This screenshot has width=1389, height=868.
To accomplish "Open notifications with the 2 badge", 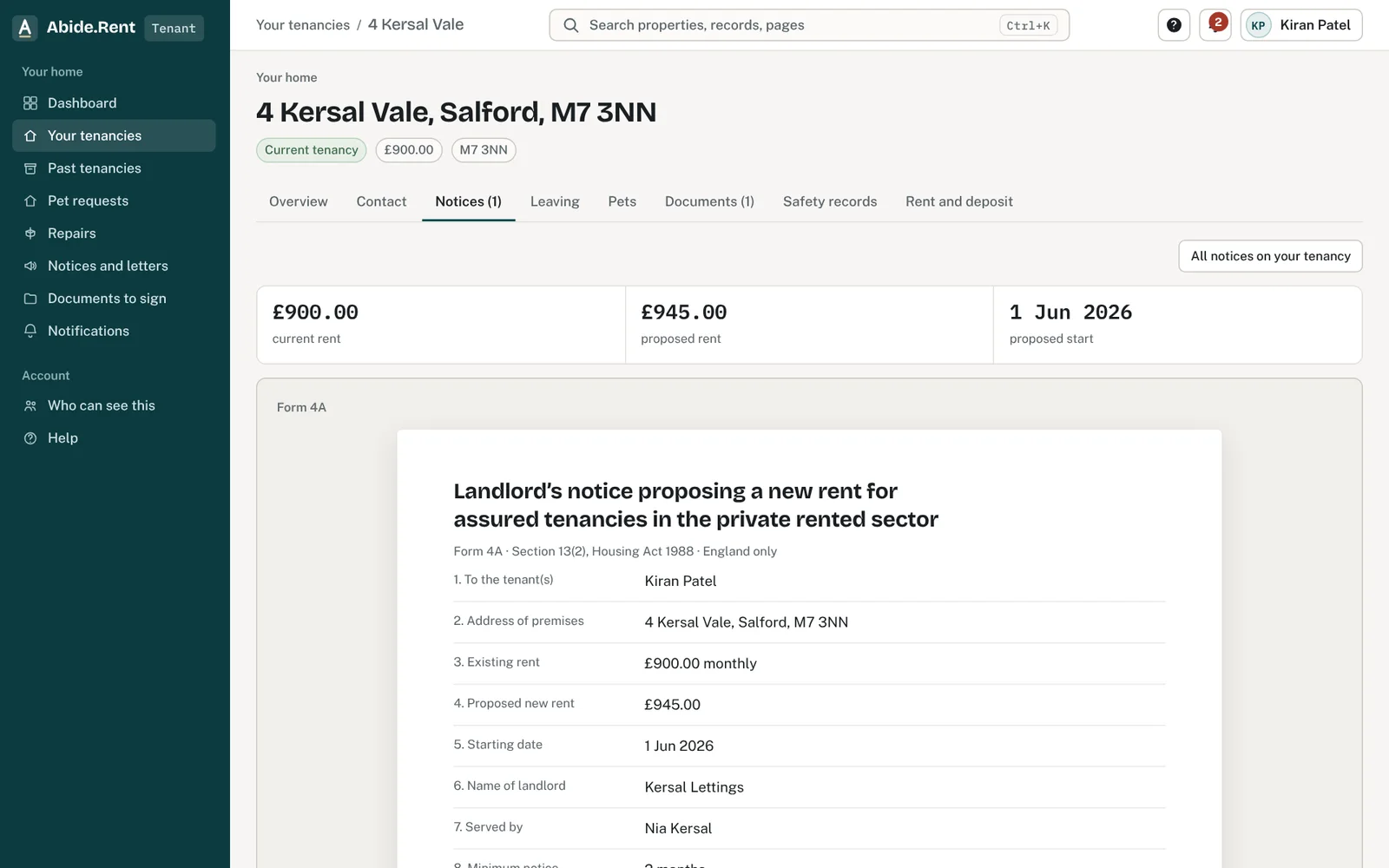I will [1215, 25].
